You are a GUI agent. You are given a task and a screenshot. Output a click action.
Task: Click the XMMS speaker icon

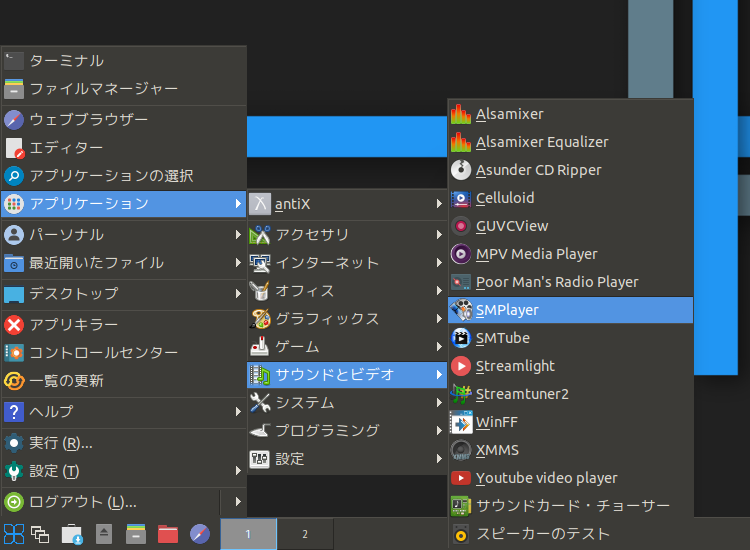pyautogui.click(x=461, y=450)
